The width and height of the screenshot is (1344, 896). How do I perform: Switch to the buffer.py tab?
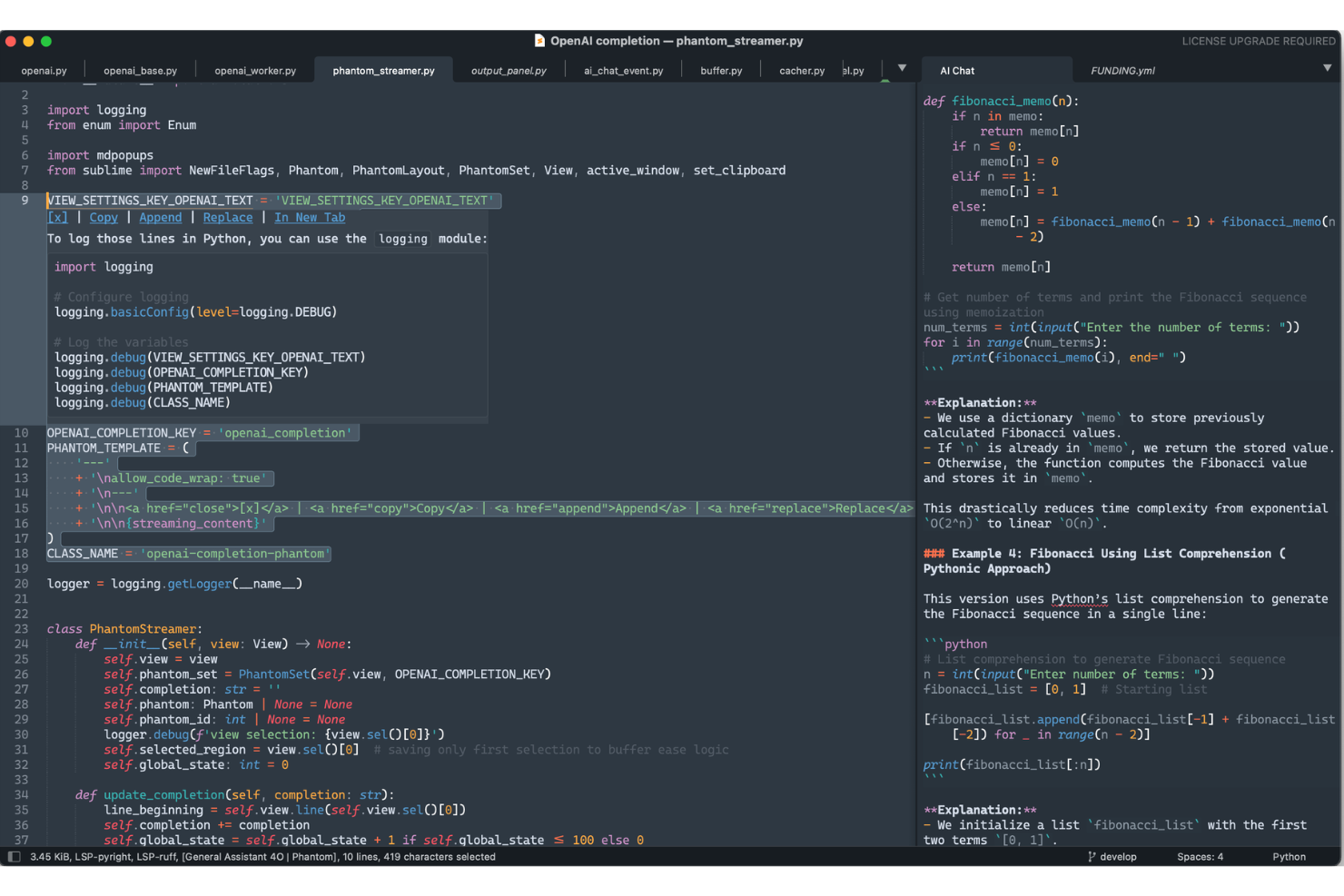721,70
